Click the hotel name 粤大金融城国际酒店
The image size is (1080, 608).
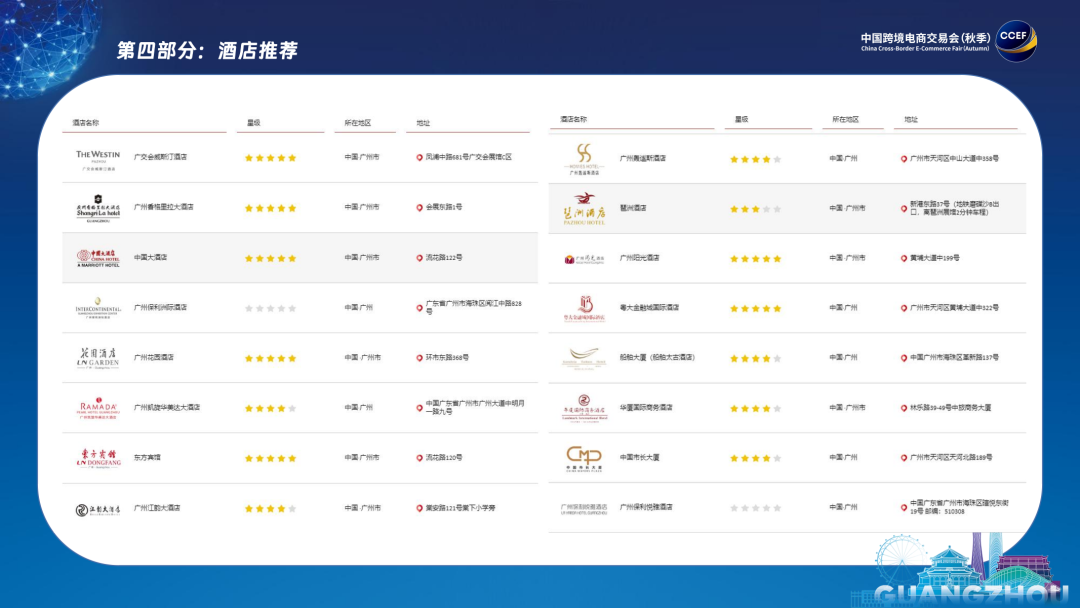tap(649, 308)
